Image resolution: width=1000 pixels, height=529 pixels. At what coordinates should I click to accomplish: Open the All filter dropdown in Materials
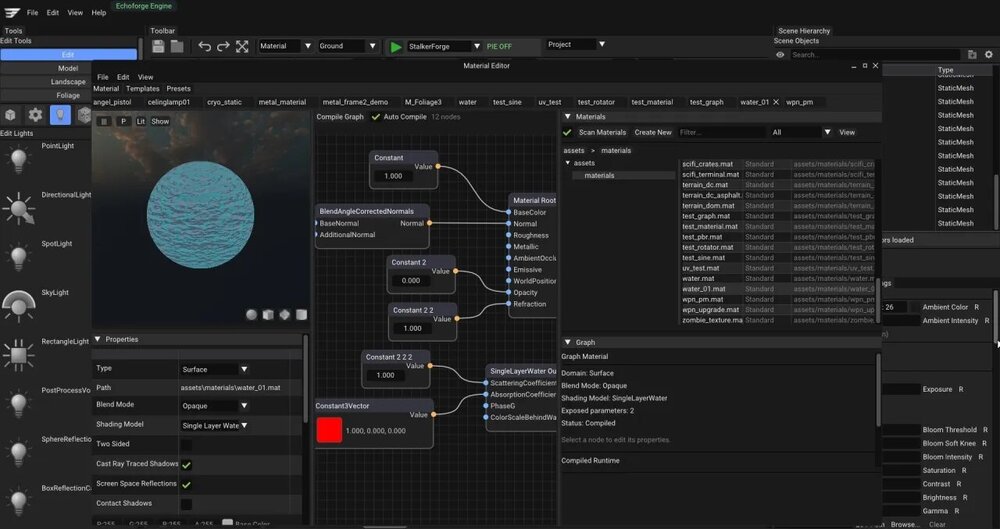point(801,132)
